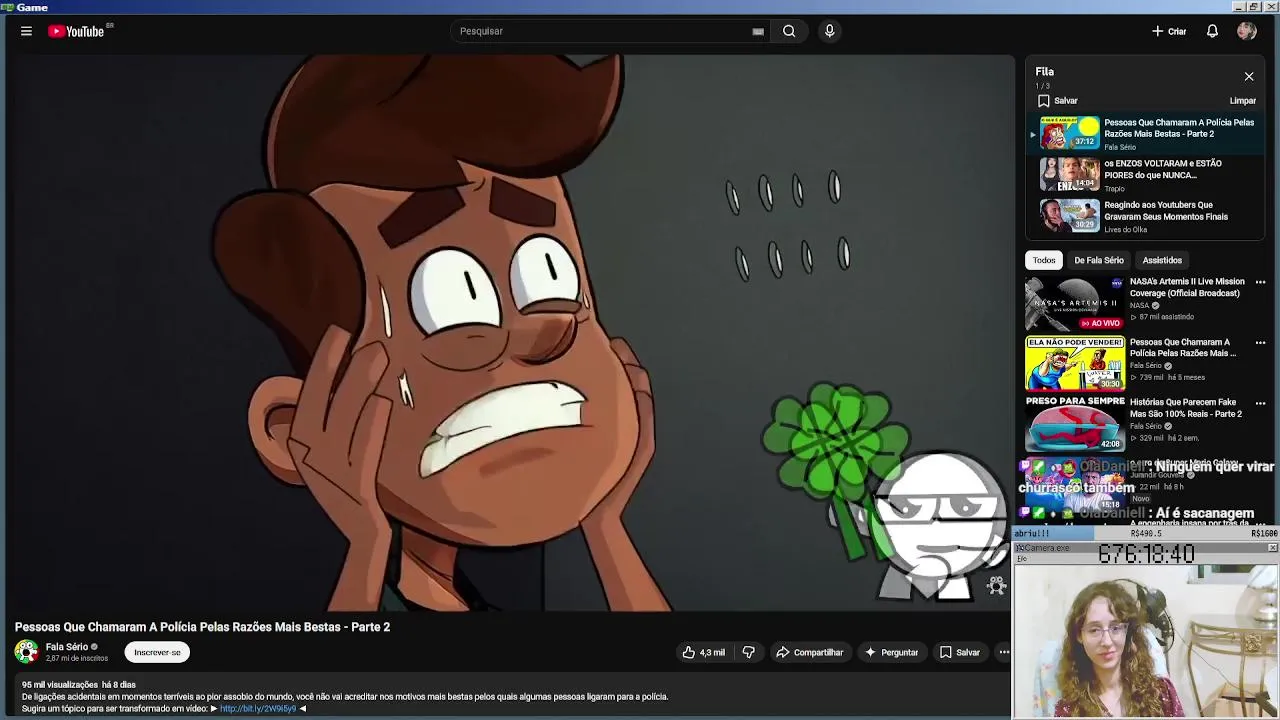This screenshot has height=720, width=1280.
Task: Select the De Fala Sério filter chip
Action: click(x=1099, y=260)
